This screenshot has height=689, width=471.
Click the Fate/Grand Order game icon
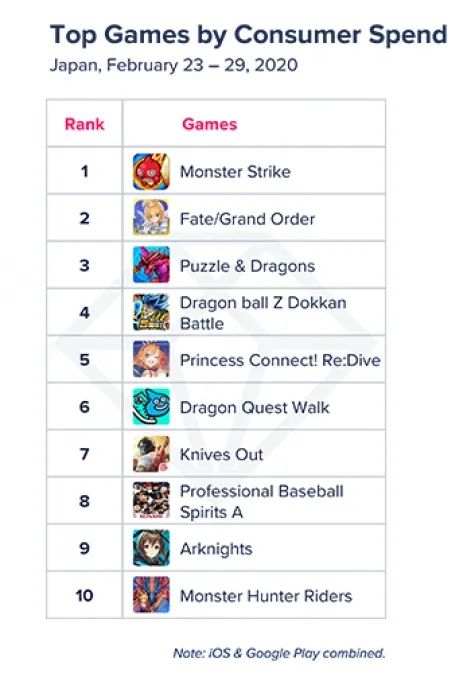coord(151,218)
